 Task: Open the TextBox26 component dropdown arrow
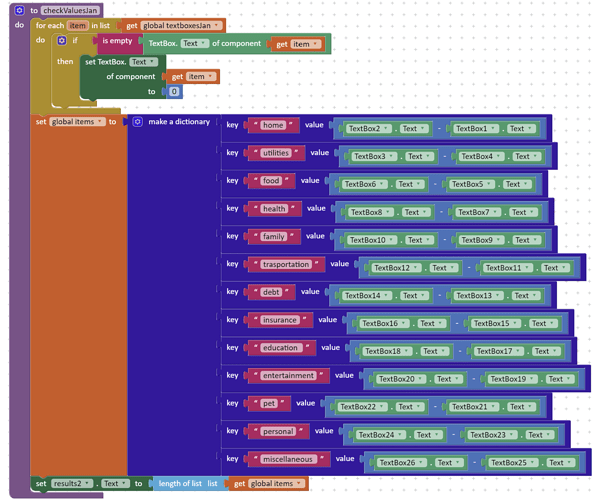(x=420, y=462)
